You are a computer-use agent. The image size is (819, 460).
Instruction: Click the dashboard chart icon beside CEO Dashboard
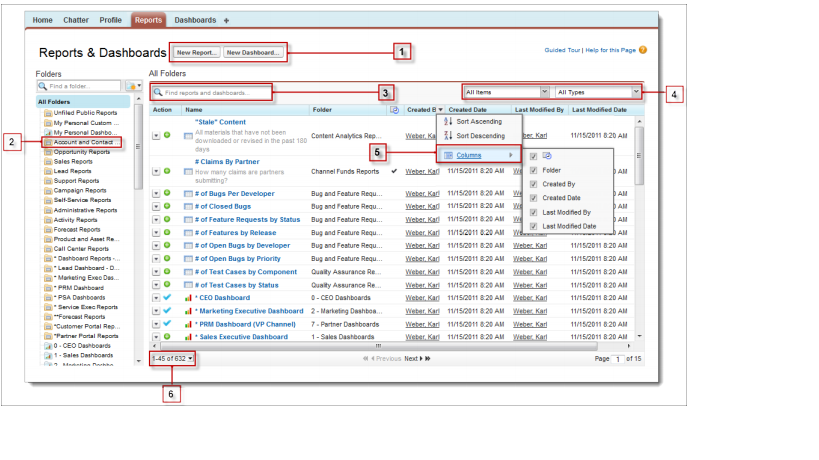(x=188, y=298)
